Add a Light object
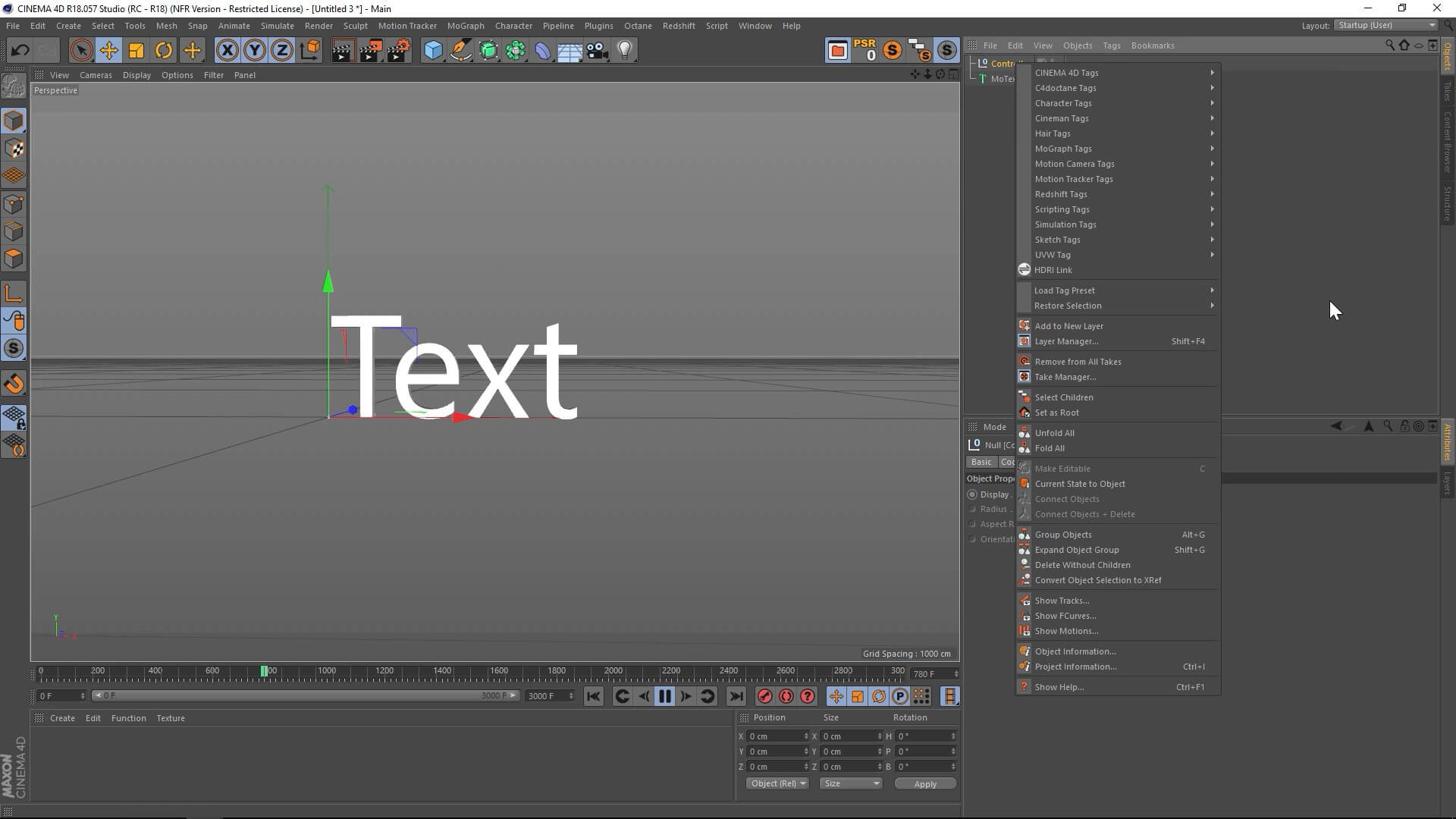The height and width of the screenshot is (819, 1456). [x=624, y=51]
